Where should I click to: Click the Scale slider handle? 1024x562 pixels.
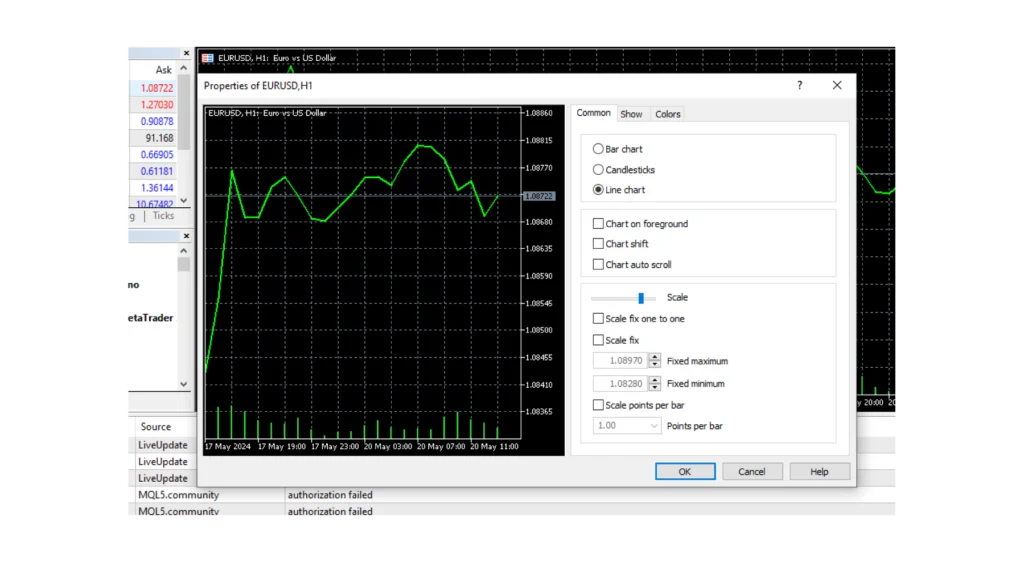[641, 298]
